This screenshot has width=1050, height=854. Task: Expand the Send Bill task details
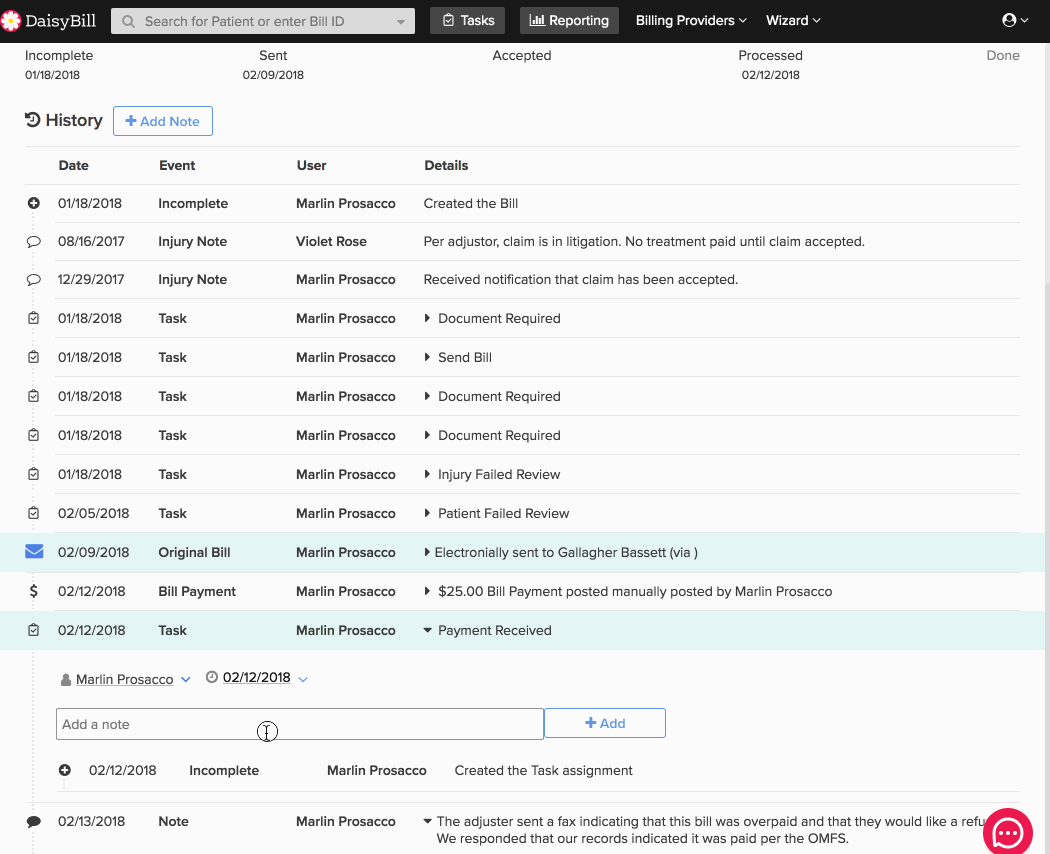click(427, 357)
